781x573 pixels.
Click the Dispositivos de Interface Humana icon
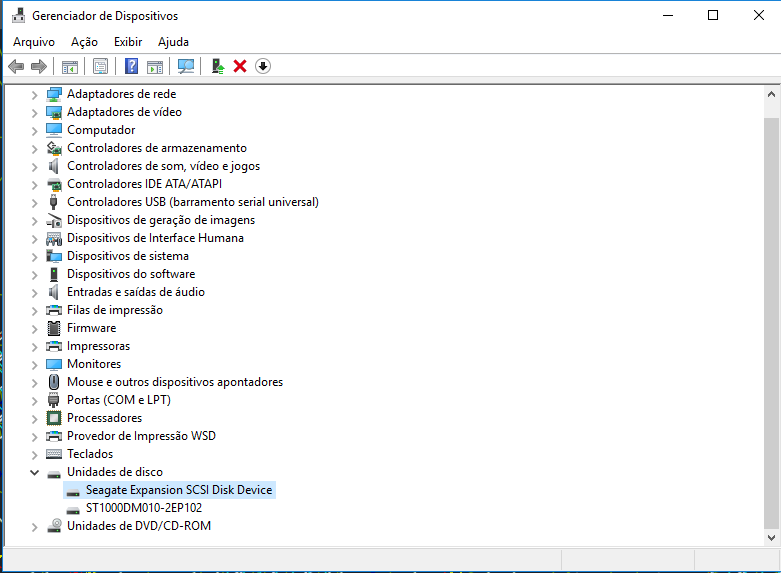(54, 239)
